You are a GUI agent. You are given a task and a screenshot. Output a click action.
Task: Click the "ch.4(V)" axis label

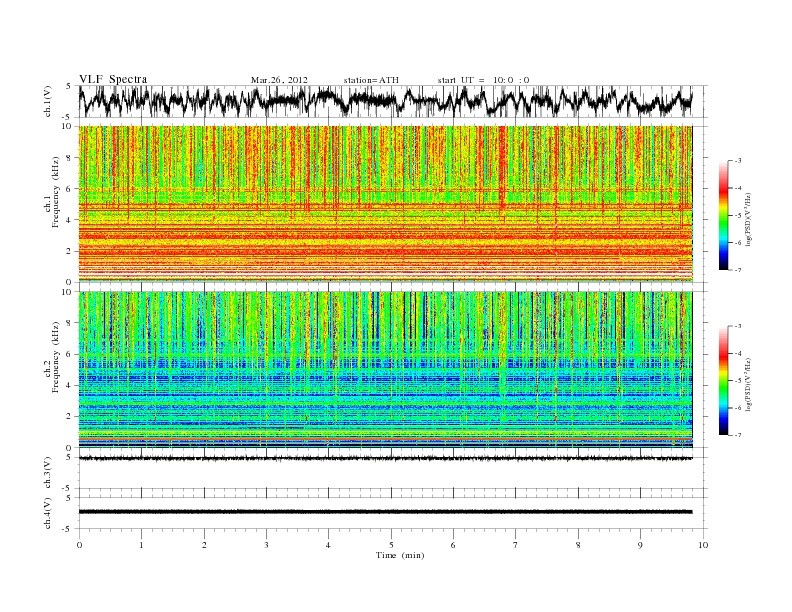(x=48, y=513)
